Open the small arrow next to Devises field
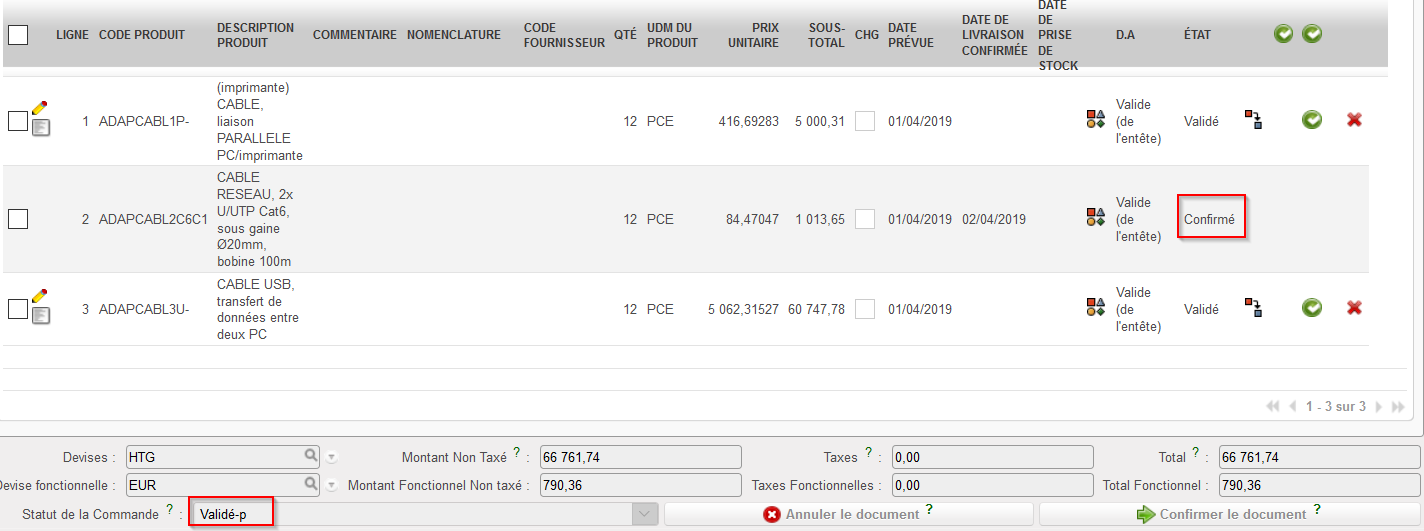Viewport: 1424px width, 531px height. tap(332, 457)
